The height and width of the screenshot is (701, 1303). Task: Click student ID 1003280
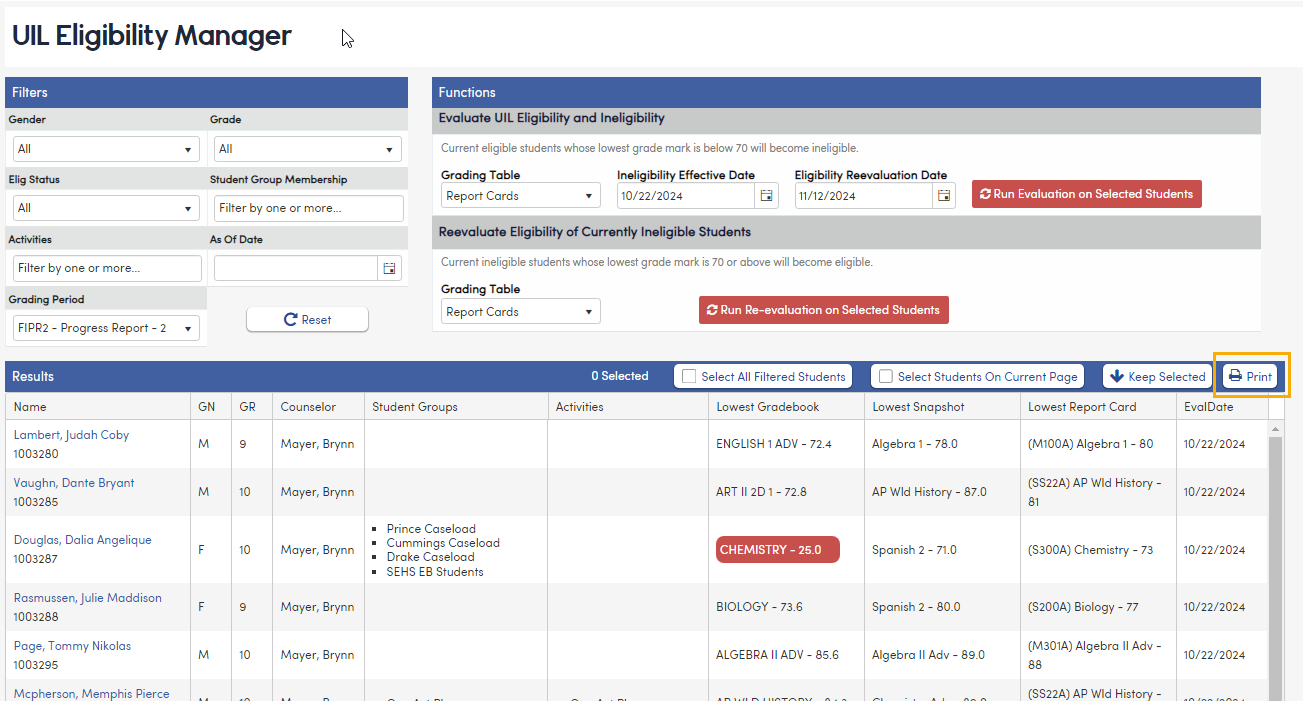pyautogui.click(x=36, y=454)
